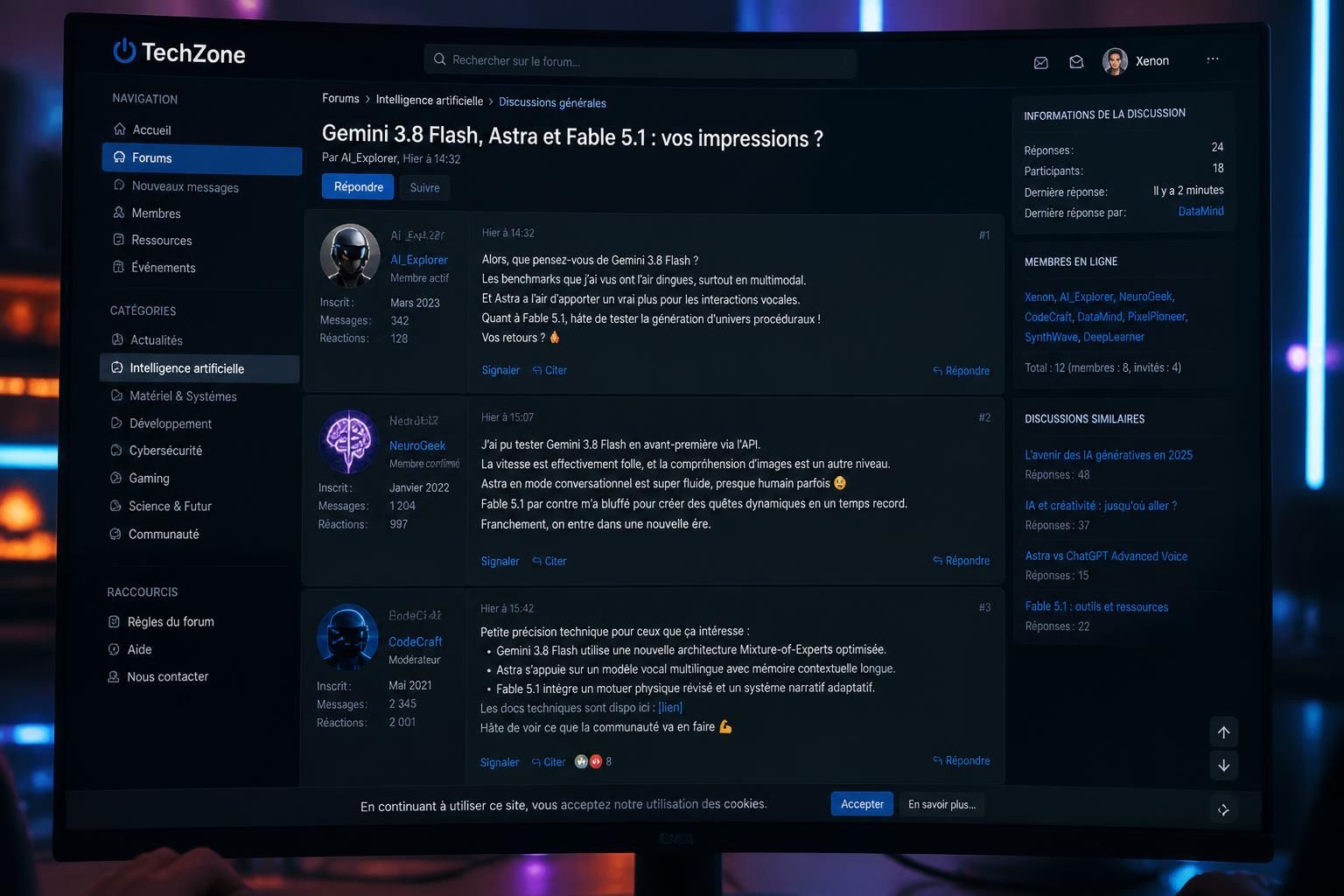This screenshot has width=1344, height=896.
Task: Click the Intelligence artificielle breadcrumb
Action: 430,101
